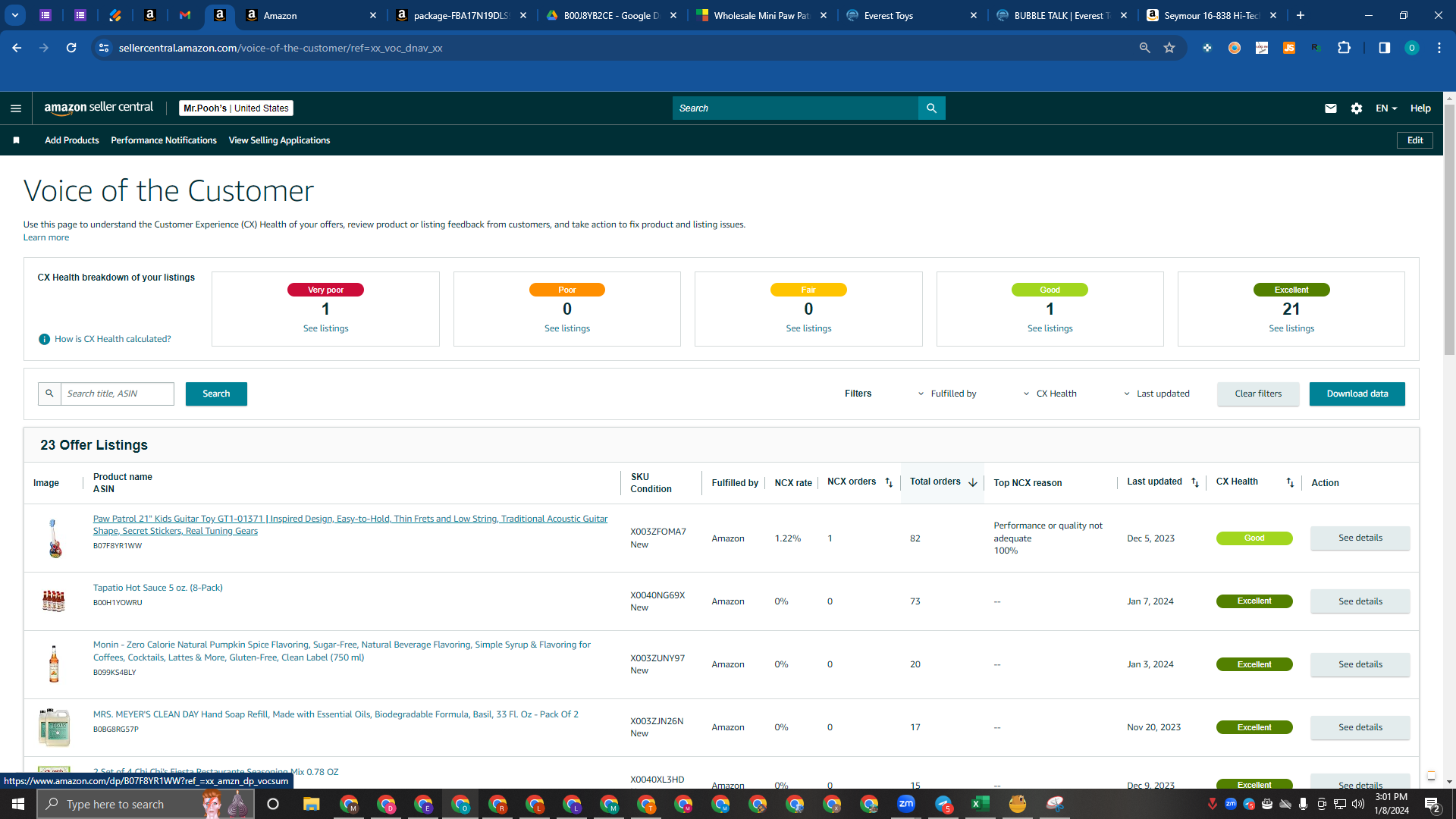Click the Clear filters button
Image resolution: width=1456 pixels, height=819 pixels.
[x=1258, y=394]
